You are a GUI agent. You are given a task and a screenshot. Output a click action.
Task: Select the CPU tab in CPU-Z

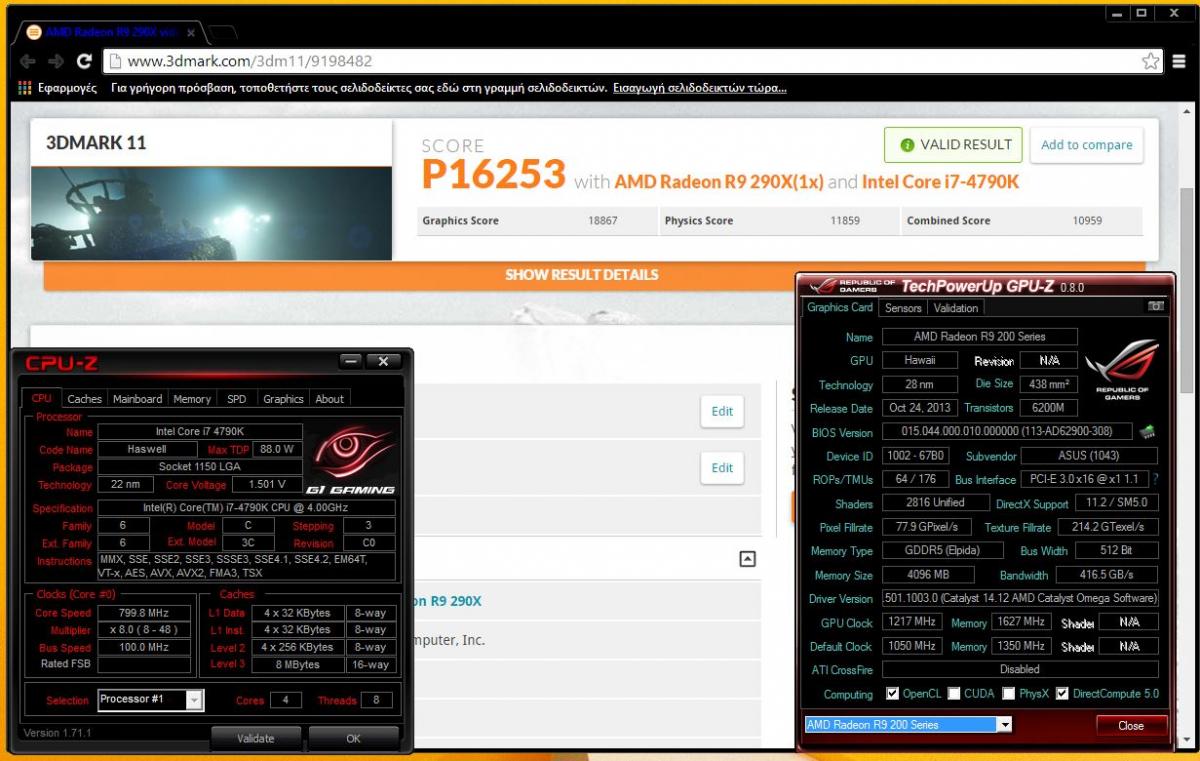click(42, 398)
